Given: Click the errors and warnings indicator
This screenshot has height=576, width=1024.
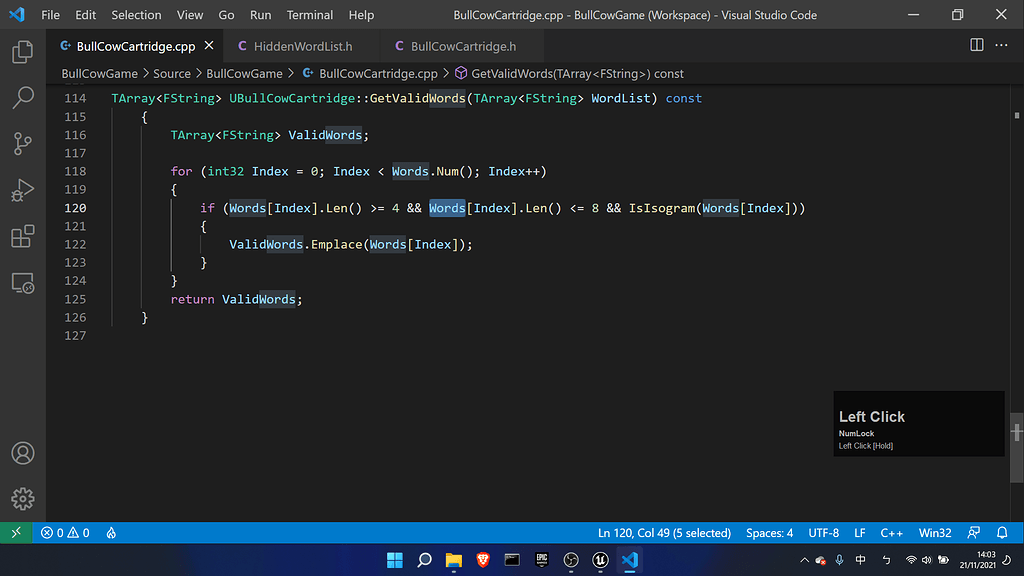Looking at the screenshot, I should coord(63,533).
